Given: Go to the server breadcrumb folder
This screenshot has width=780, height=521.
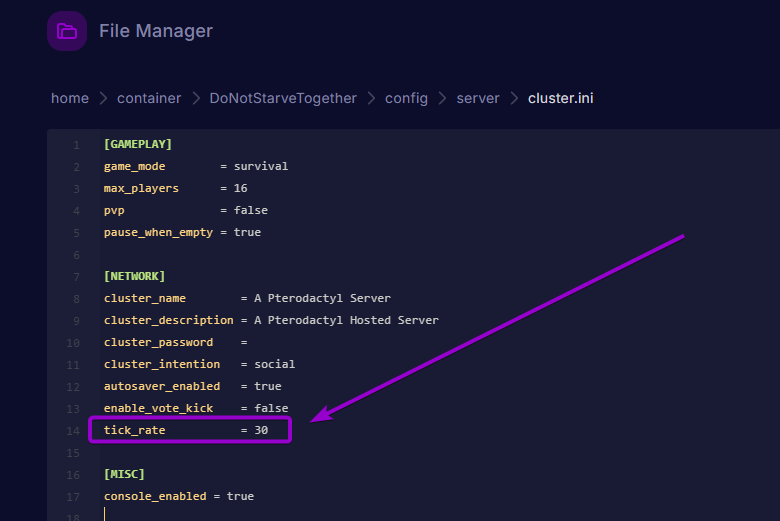Looking at the screenshot, I should coord(478,98).
